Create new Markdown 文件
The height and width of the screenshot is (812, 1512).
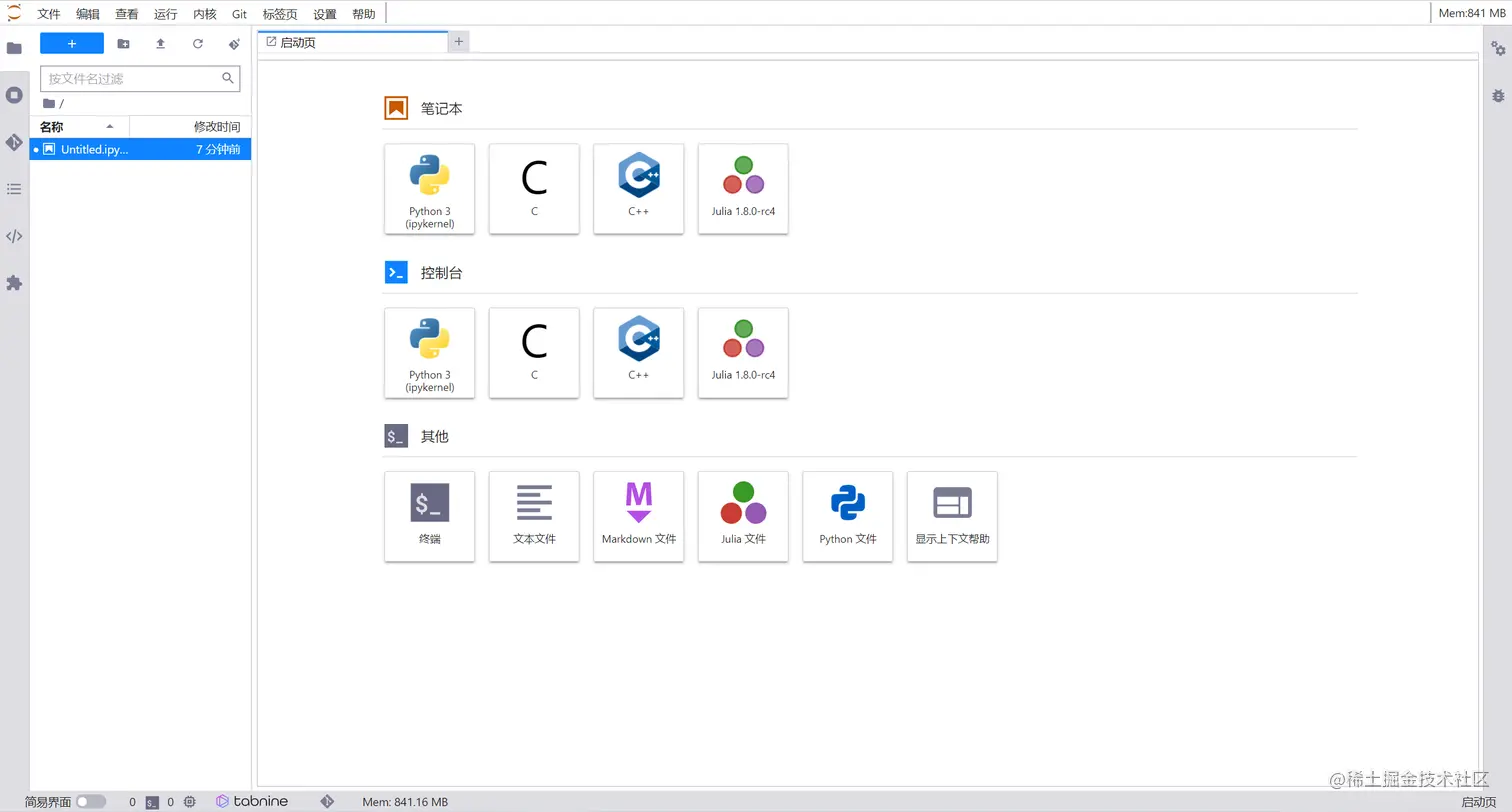639,517
